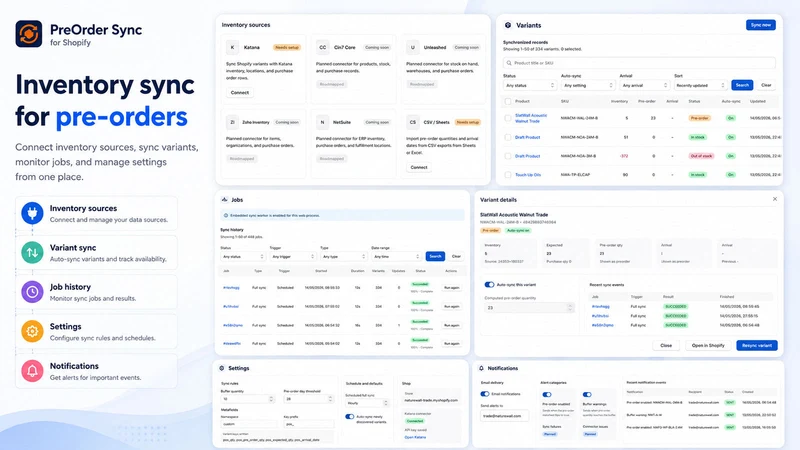Click the Open in Shopify button

pyautogui.click(x=708, y=345)
